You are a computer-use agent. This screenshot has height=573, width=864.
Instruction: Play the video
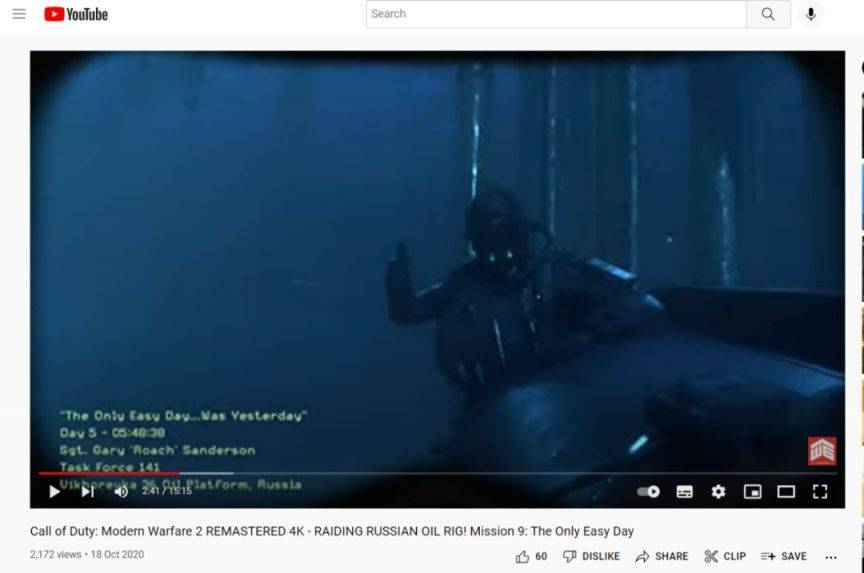[x=54, y=491]
